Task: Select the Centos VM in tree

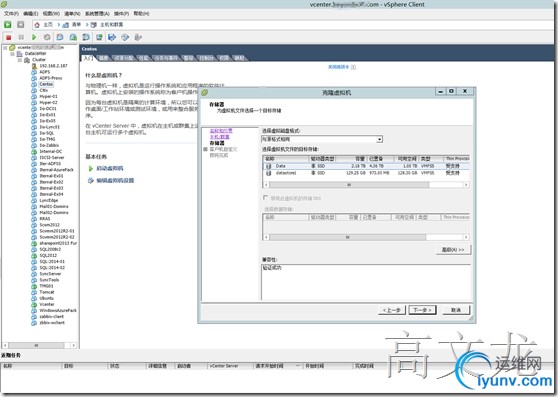Action: (46, 84)
